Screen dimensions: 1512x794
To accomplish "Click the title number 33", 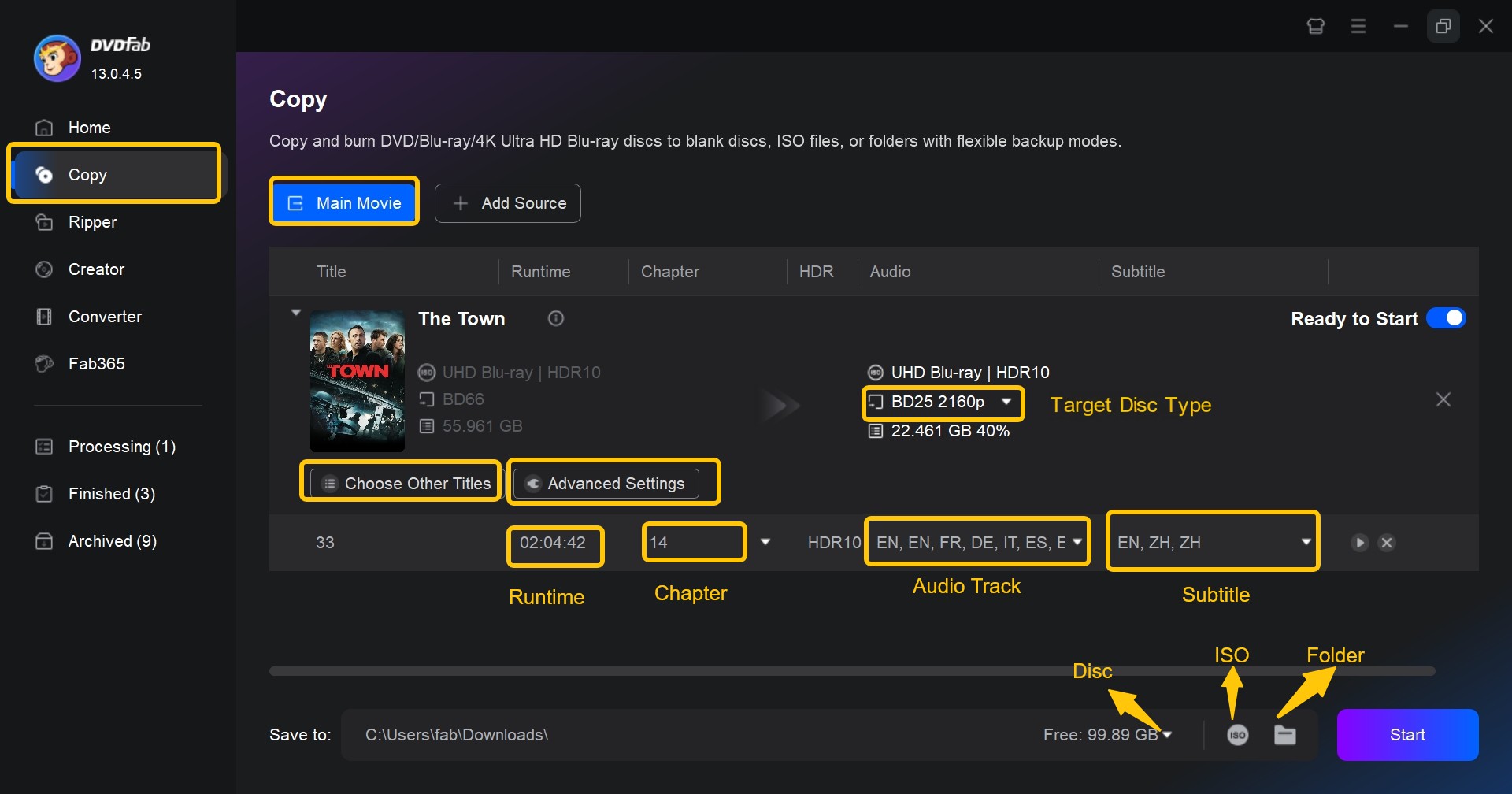I will pyautogui.click(x=325, y=542).
